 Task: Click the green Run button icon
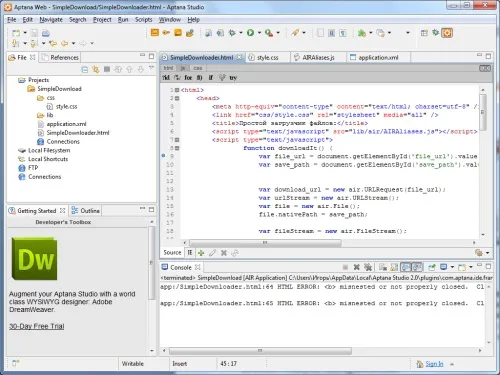250,33
